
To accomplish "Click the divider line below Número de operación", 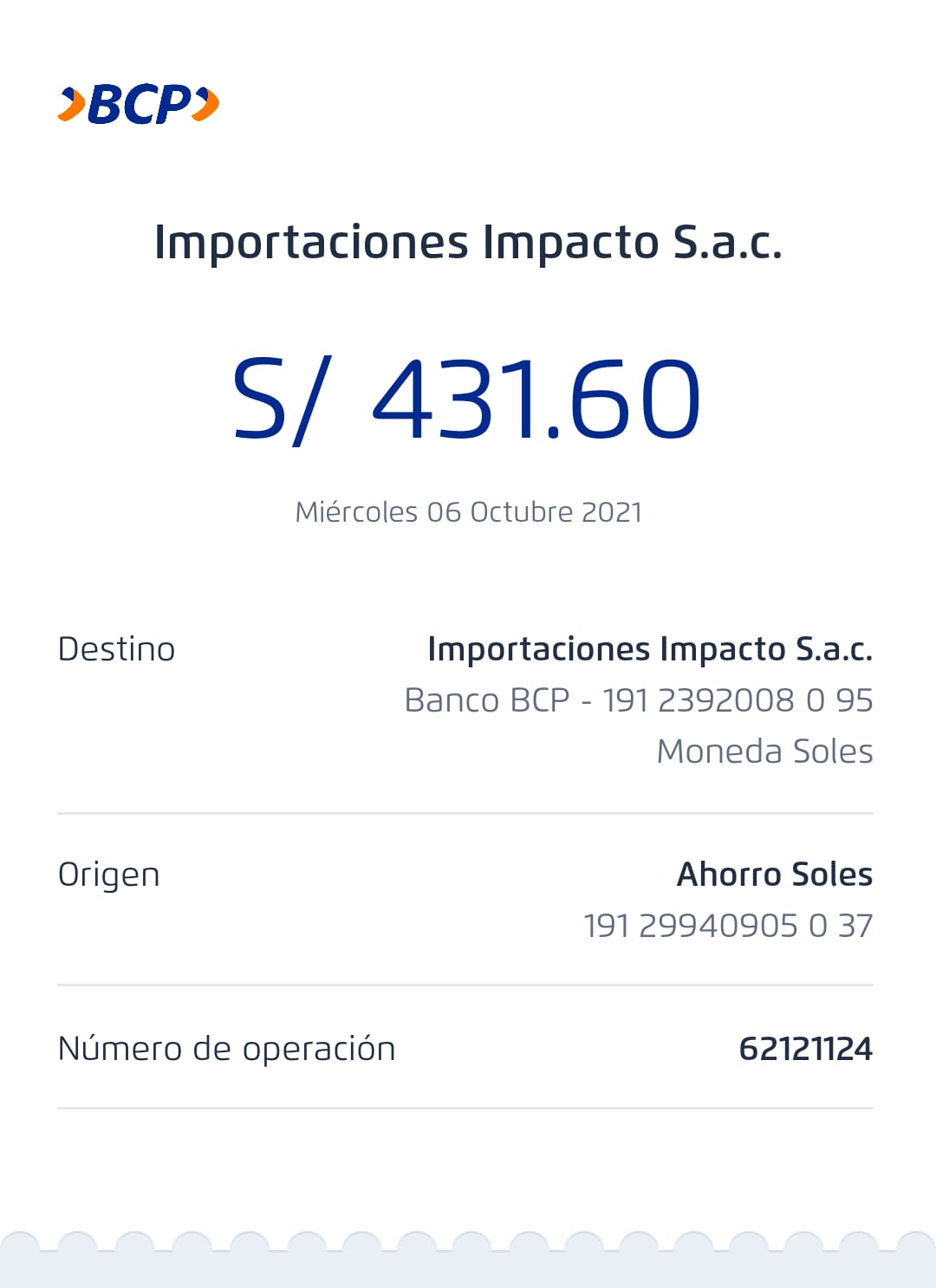I will pos(465,1108).
